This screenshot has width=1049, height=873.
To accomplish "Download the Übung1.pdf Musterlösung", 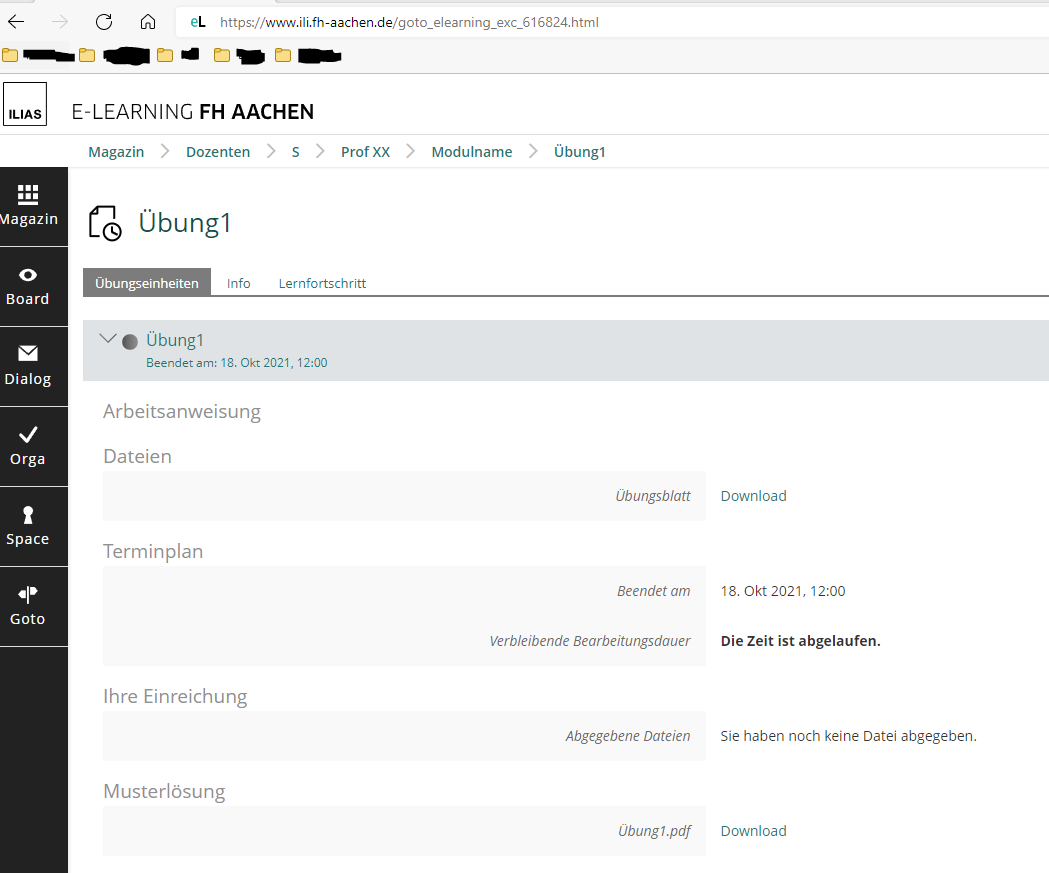I will tap(753, 830).
